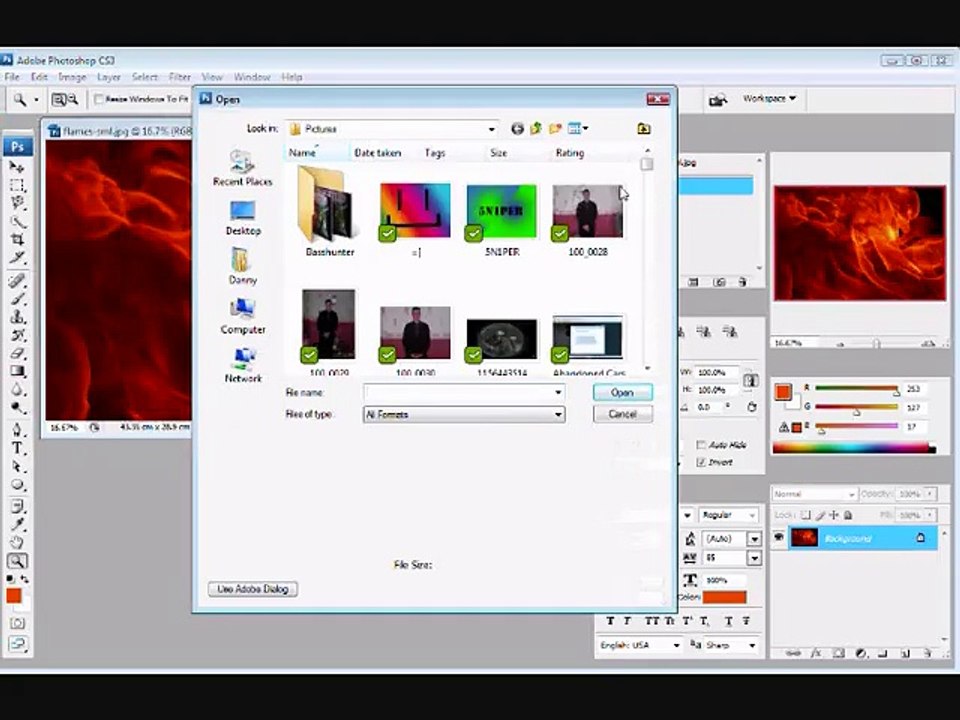Image resolution: width=960 pixels, height=720 pixels.
Task: Click the Favorites icon in Open dialog
Action: (x=643, y=129)
